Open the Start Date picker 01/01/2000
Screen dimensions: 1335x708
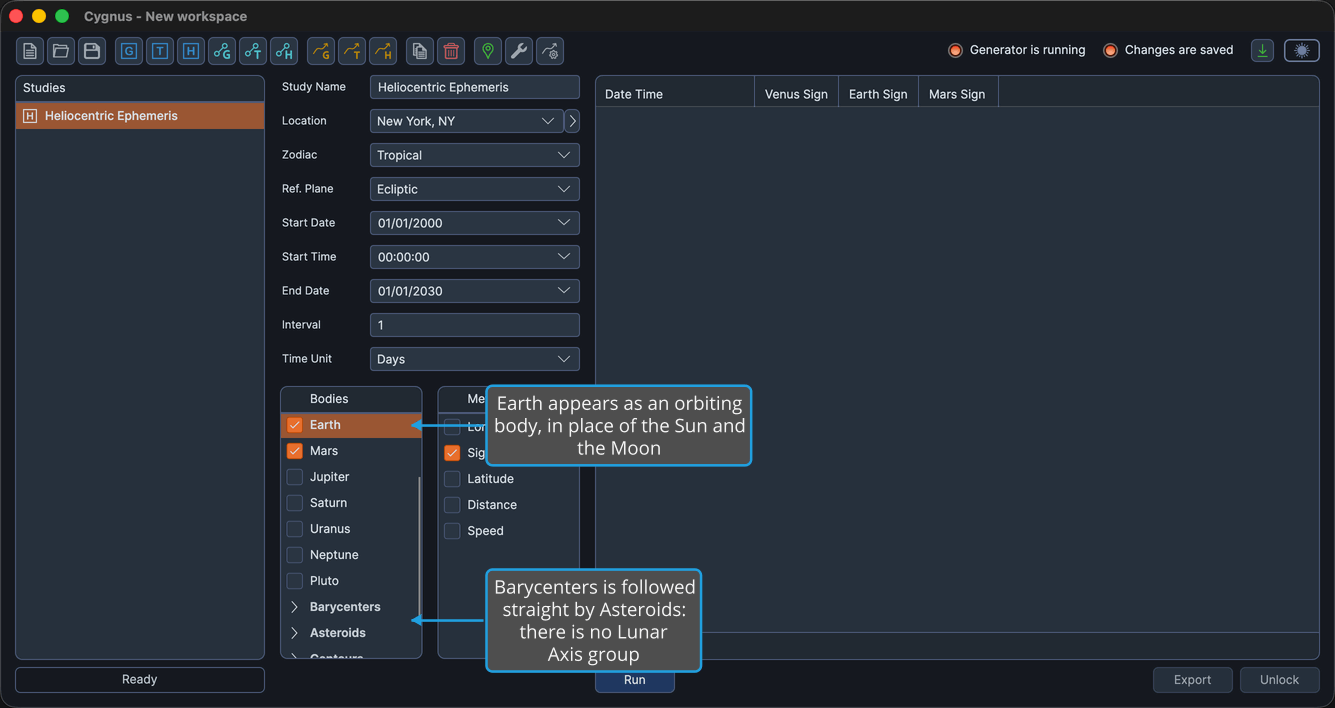click(475, 223)
